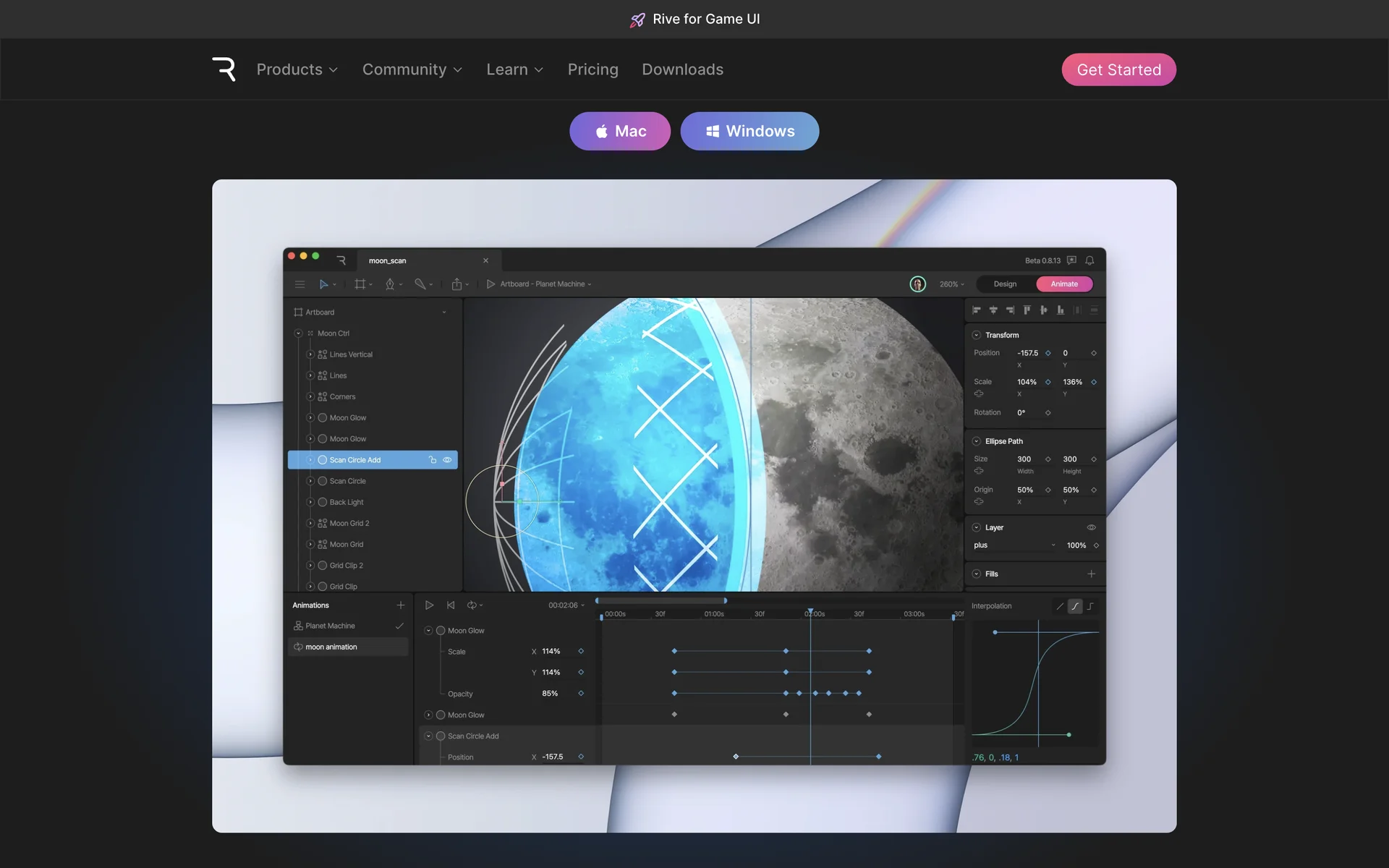
Task: Click the notification bell icon
Action: 1089,260
